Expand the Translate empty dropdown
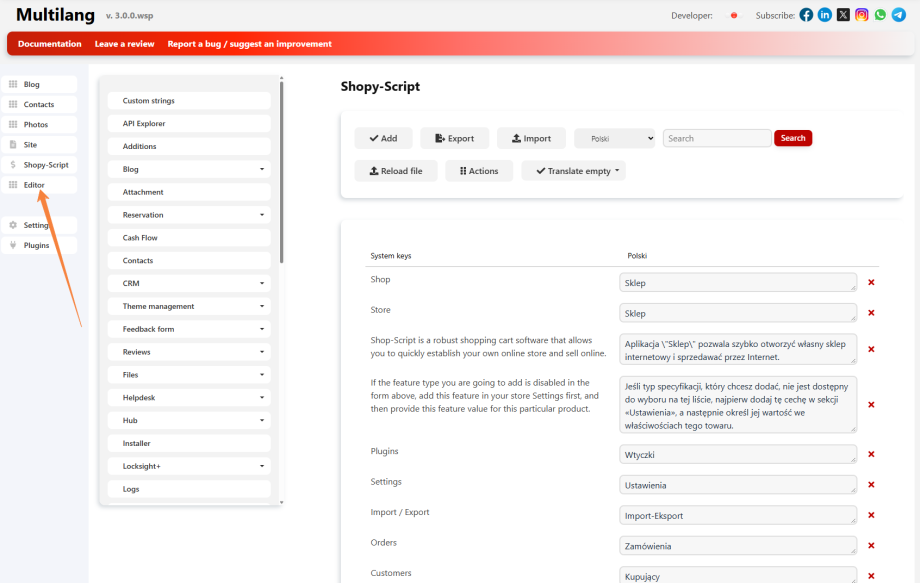 click(x=573, y=171)
